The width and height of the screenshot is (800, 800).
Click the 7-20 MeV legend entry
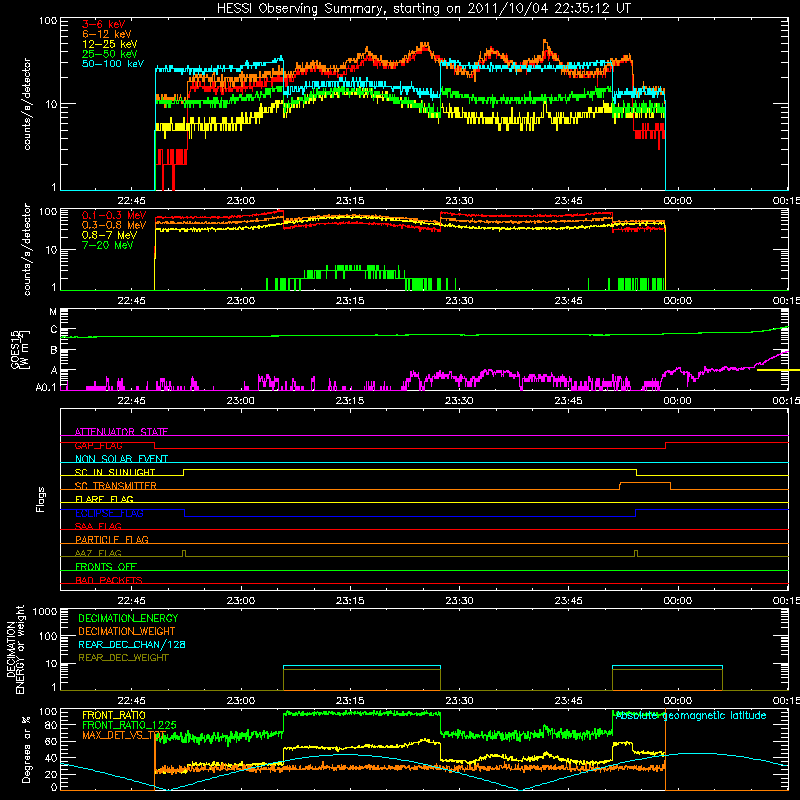click(108, 245)
